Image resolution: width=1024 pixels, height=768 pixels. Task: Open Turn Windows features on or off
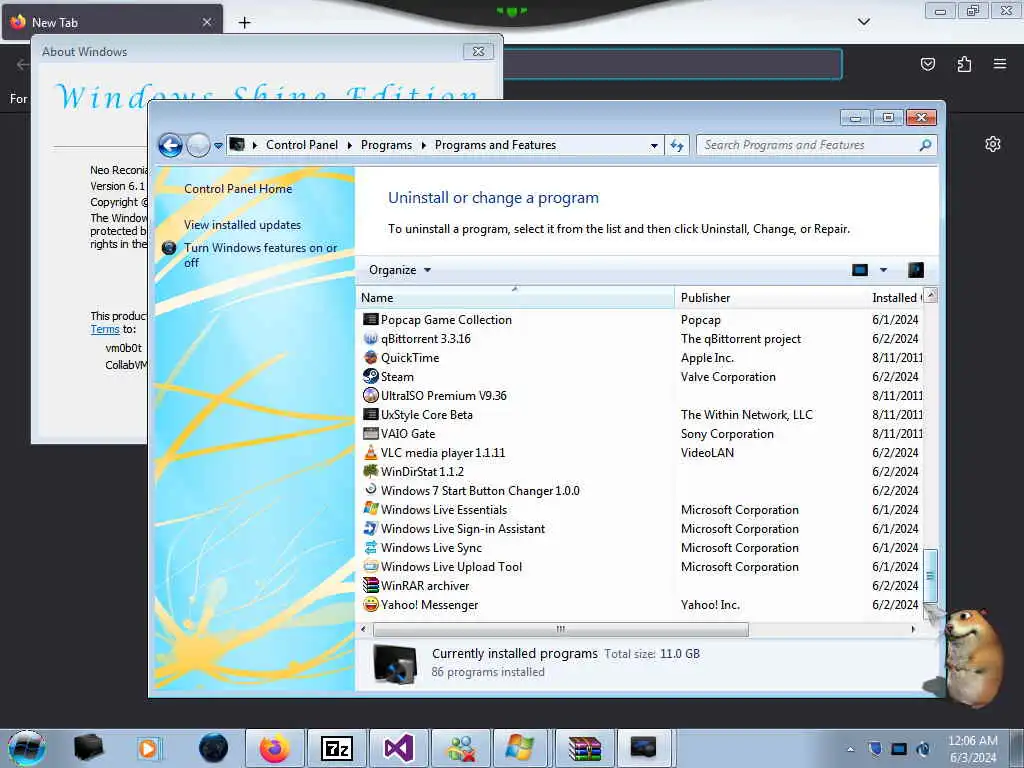tap(260, 255)
